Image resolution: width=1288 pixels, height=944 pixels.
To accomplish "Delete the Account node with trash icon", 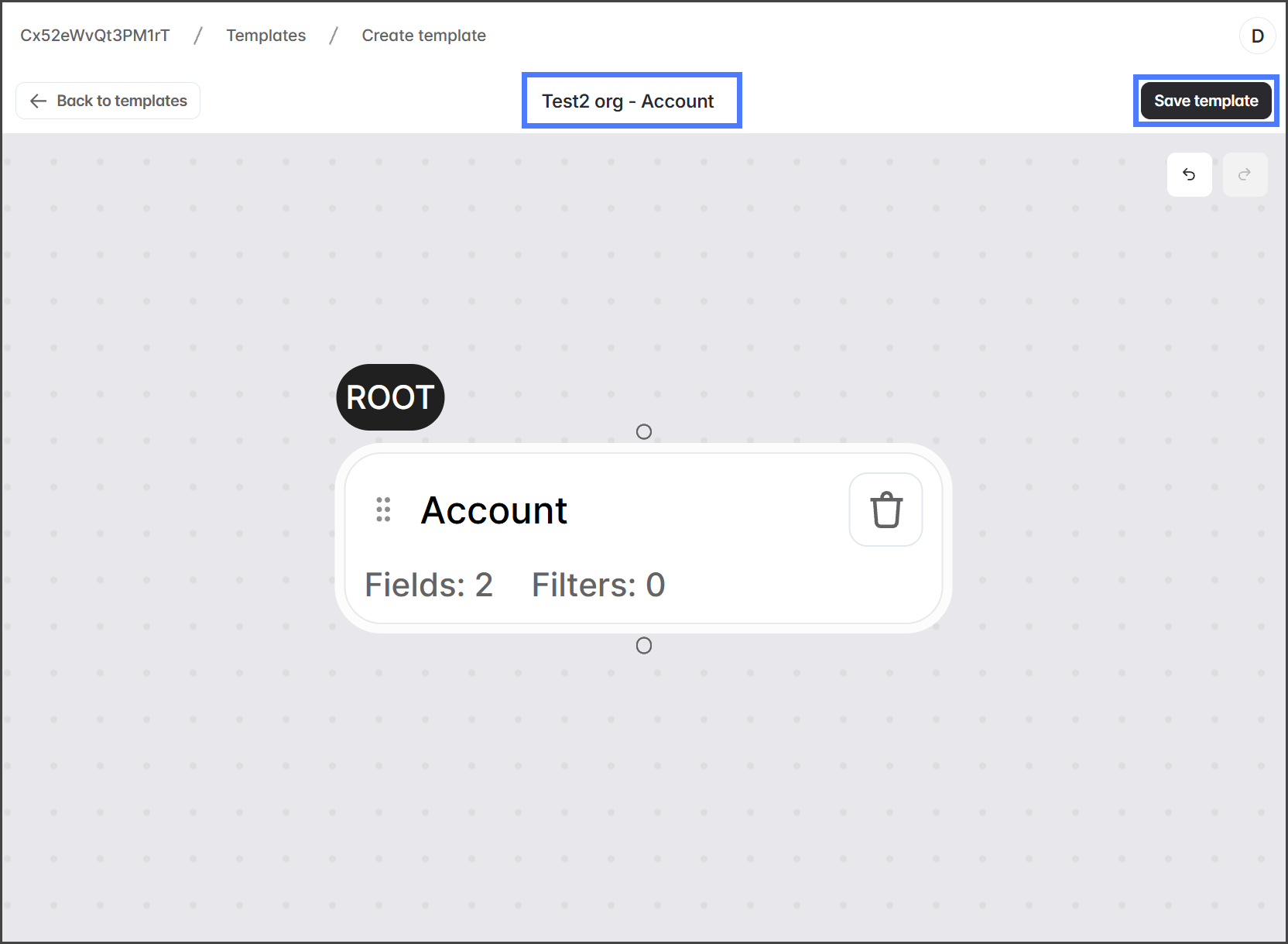I will (885, 510).
